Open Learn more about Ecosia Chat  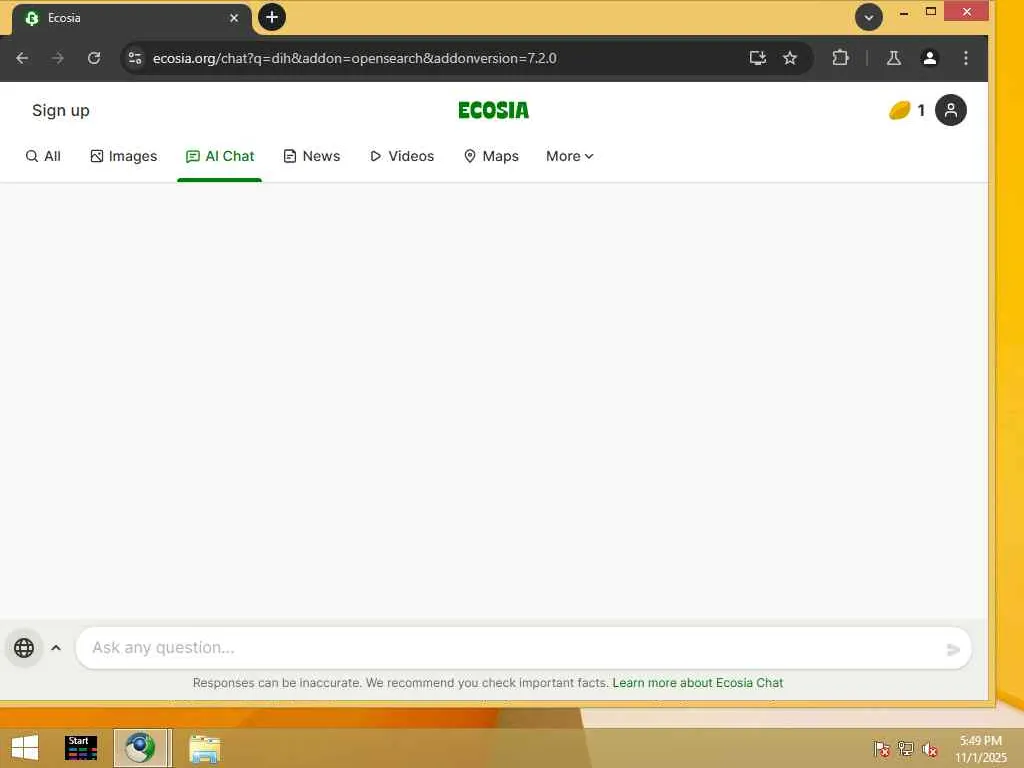(697, 683)
